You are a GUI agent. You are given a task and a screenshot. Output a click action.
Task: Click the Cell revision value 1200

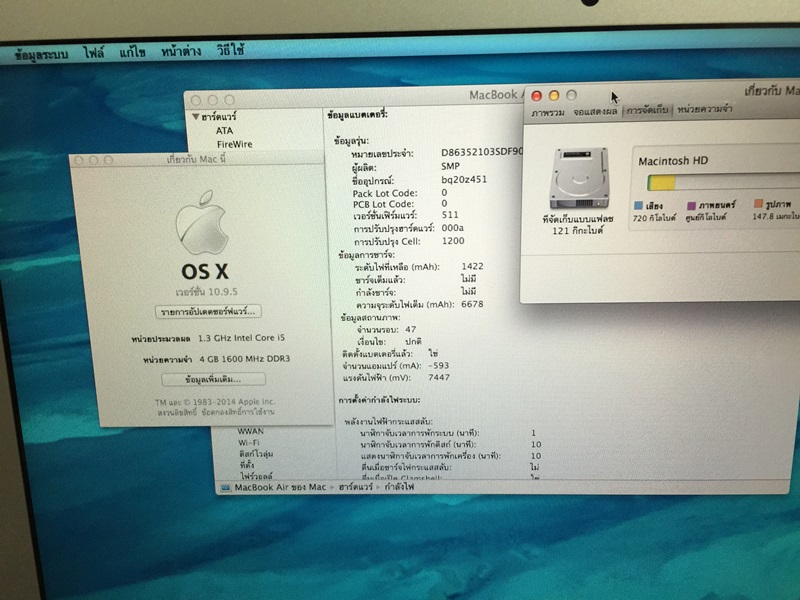tap(453, 241)
